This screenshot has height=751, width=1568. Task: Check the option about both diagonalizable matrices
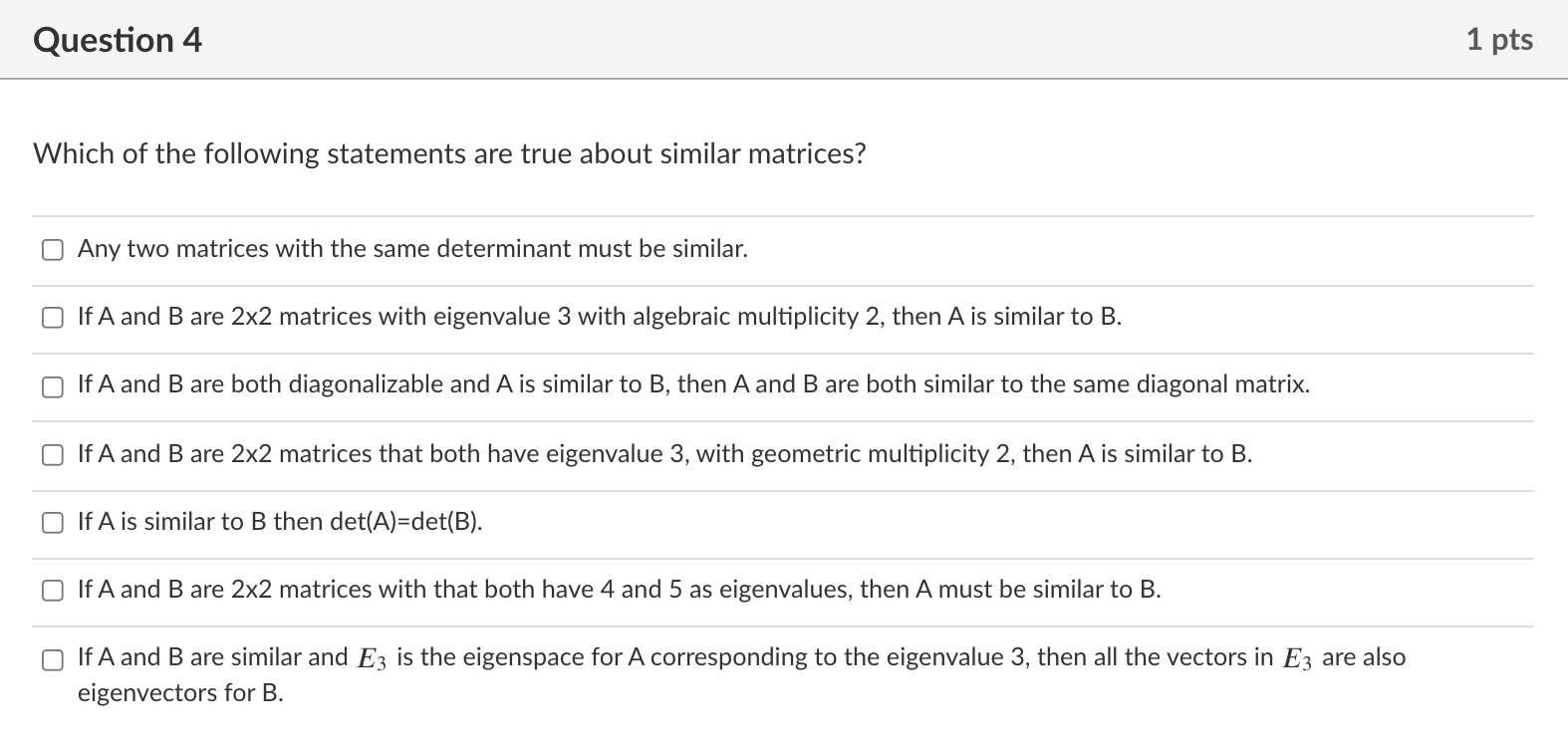[x=52, y=386]
